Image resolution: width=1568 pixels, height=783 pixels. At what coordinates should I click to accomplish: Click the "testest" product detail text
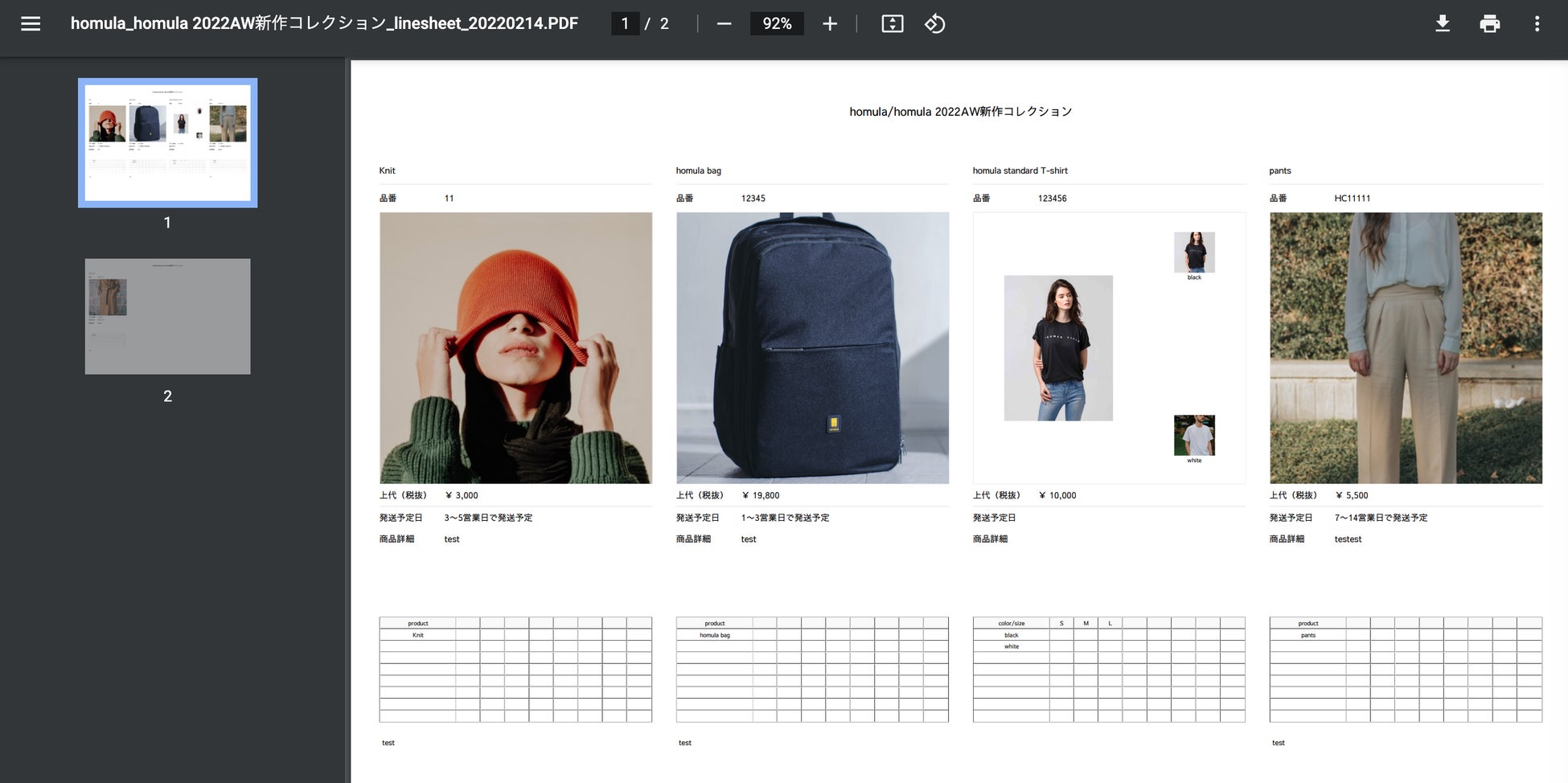(1348, 539)
